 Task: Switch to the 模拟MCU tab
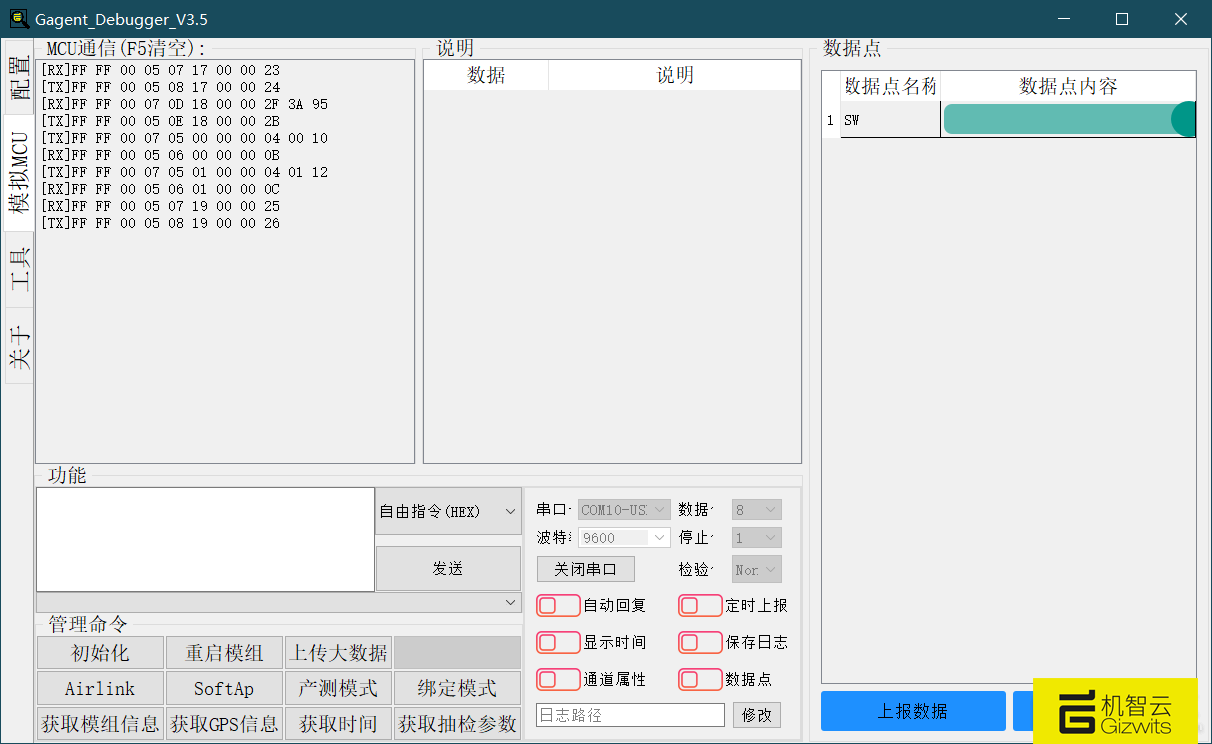coord(19,172)
